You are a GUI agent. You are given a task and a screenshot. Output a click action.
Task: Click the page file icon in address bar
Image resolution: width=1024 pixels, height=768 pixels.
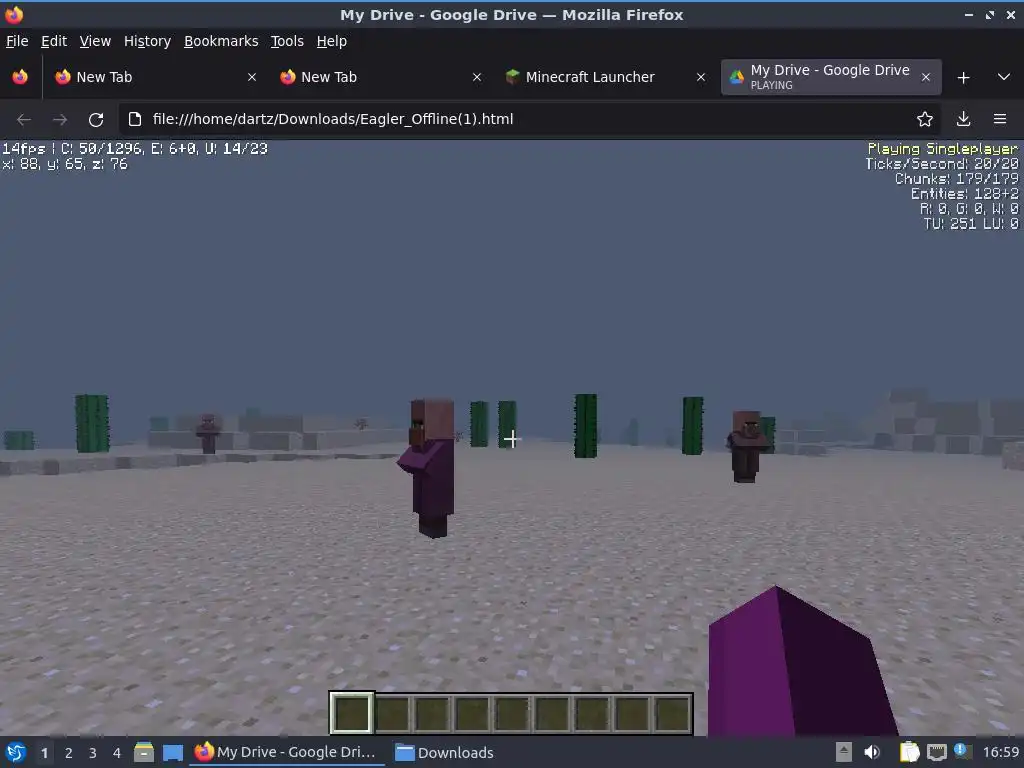tap(135, 119)
